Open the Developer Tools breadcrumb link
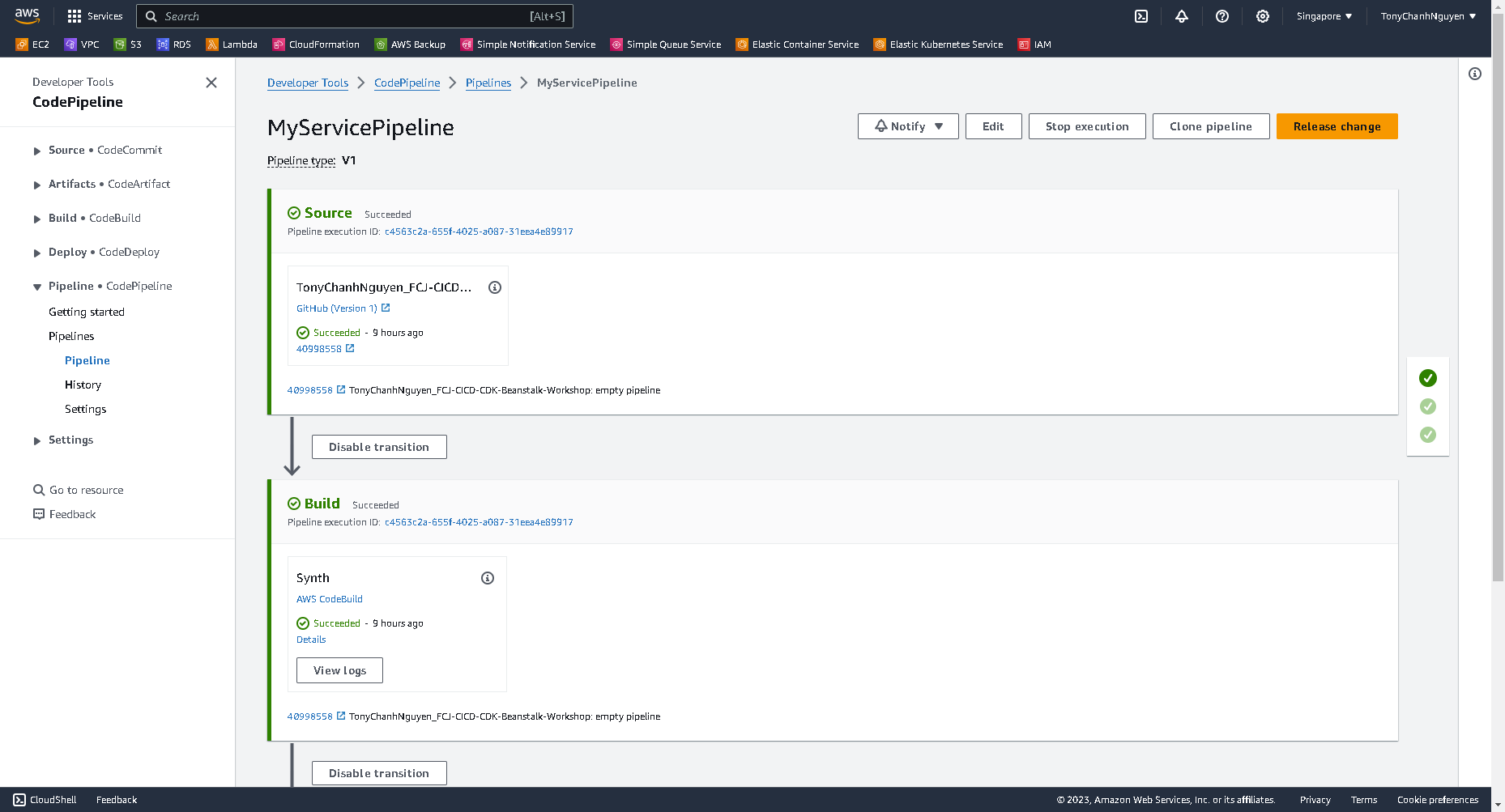This screenshot has height=812, width=1505. point(308,83)
